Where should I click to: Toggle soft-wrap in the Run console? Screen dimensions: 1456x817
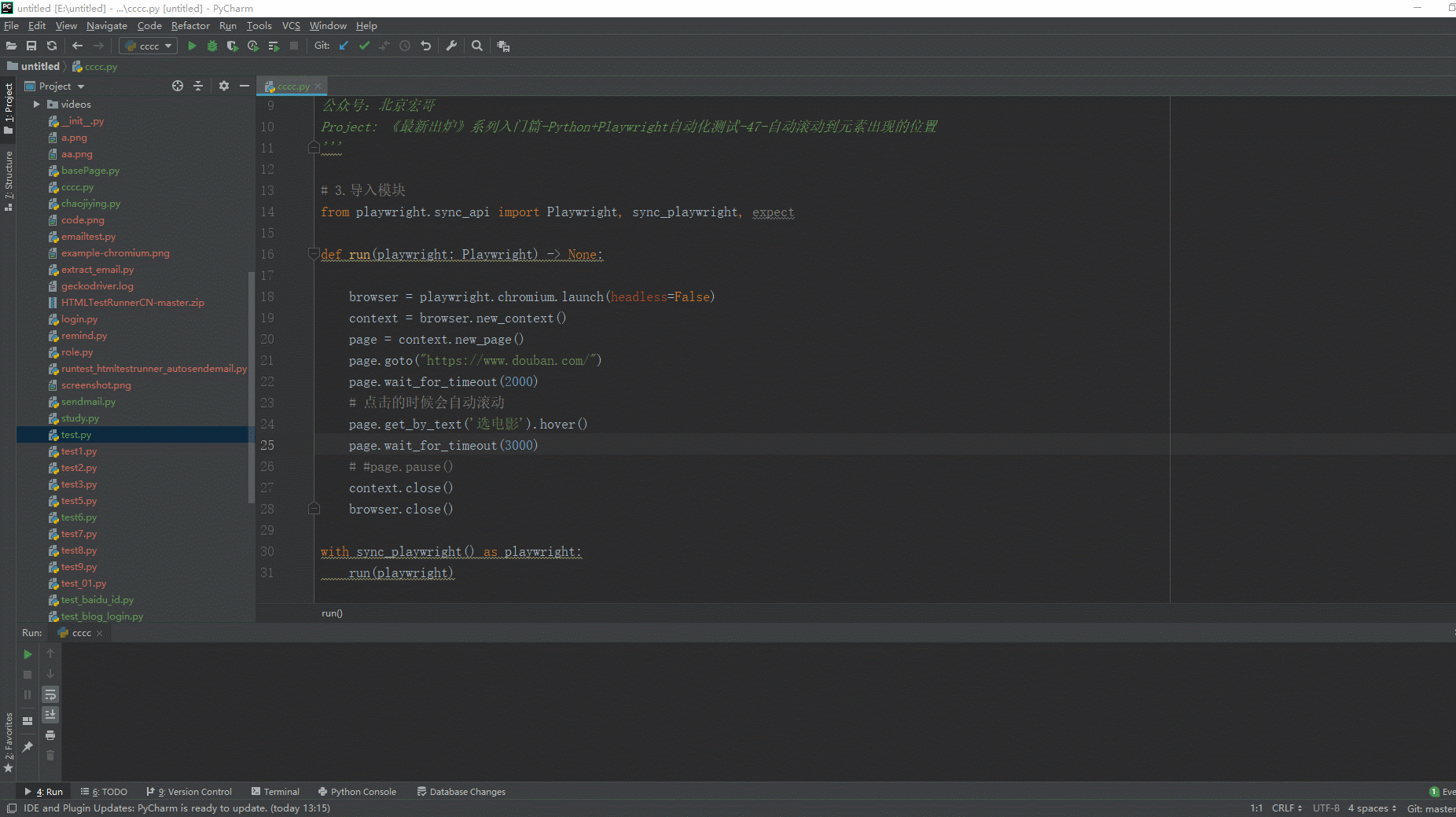click(50, 695)
